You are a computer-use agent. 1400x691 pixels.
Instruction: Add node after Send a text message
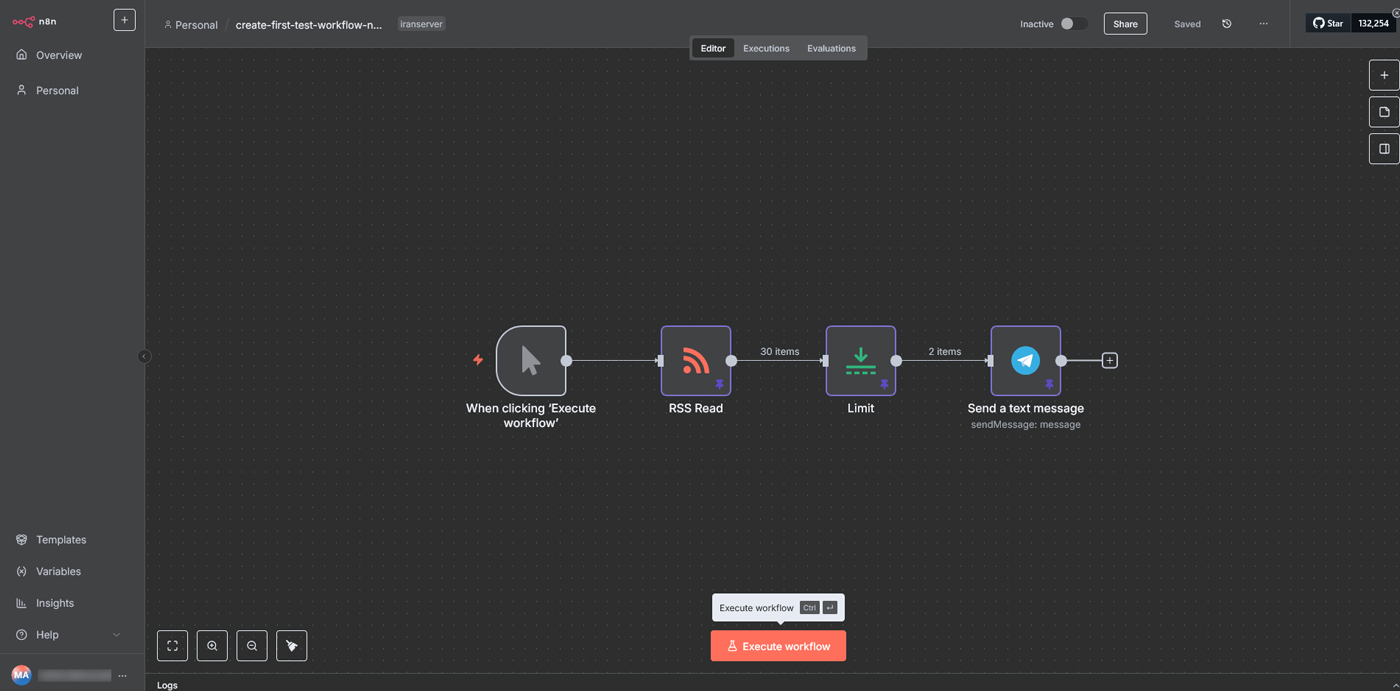point(1109,360)
